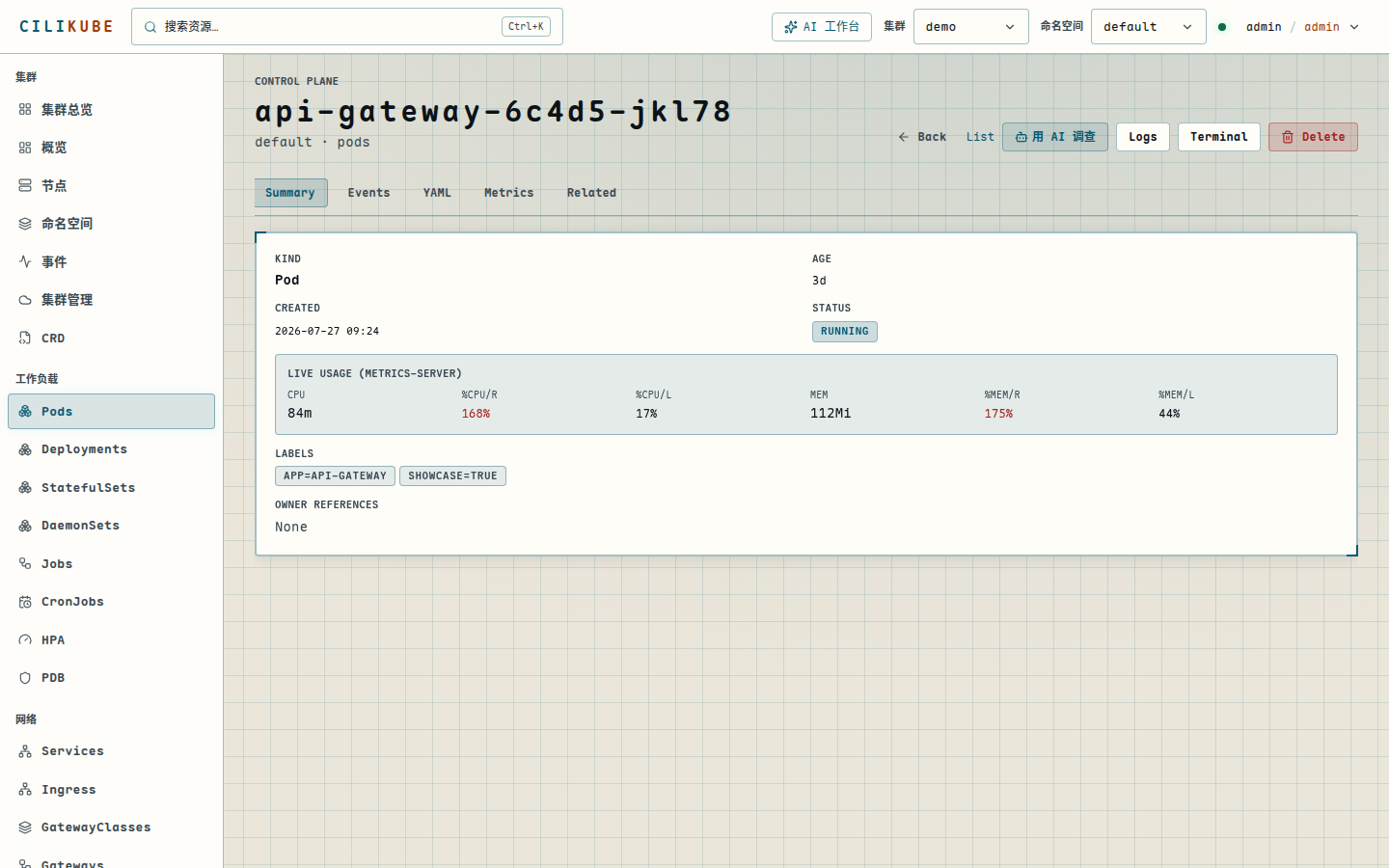Click the StatefulSets icon in sidebar
The image size is (1389, 868).
click(25, 488)
